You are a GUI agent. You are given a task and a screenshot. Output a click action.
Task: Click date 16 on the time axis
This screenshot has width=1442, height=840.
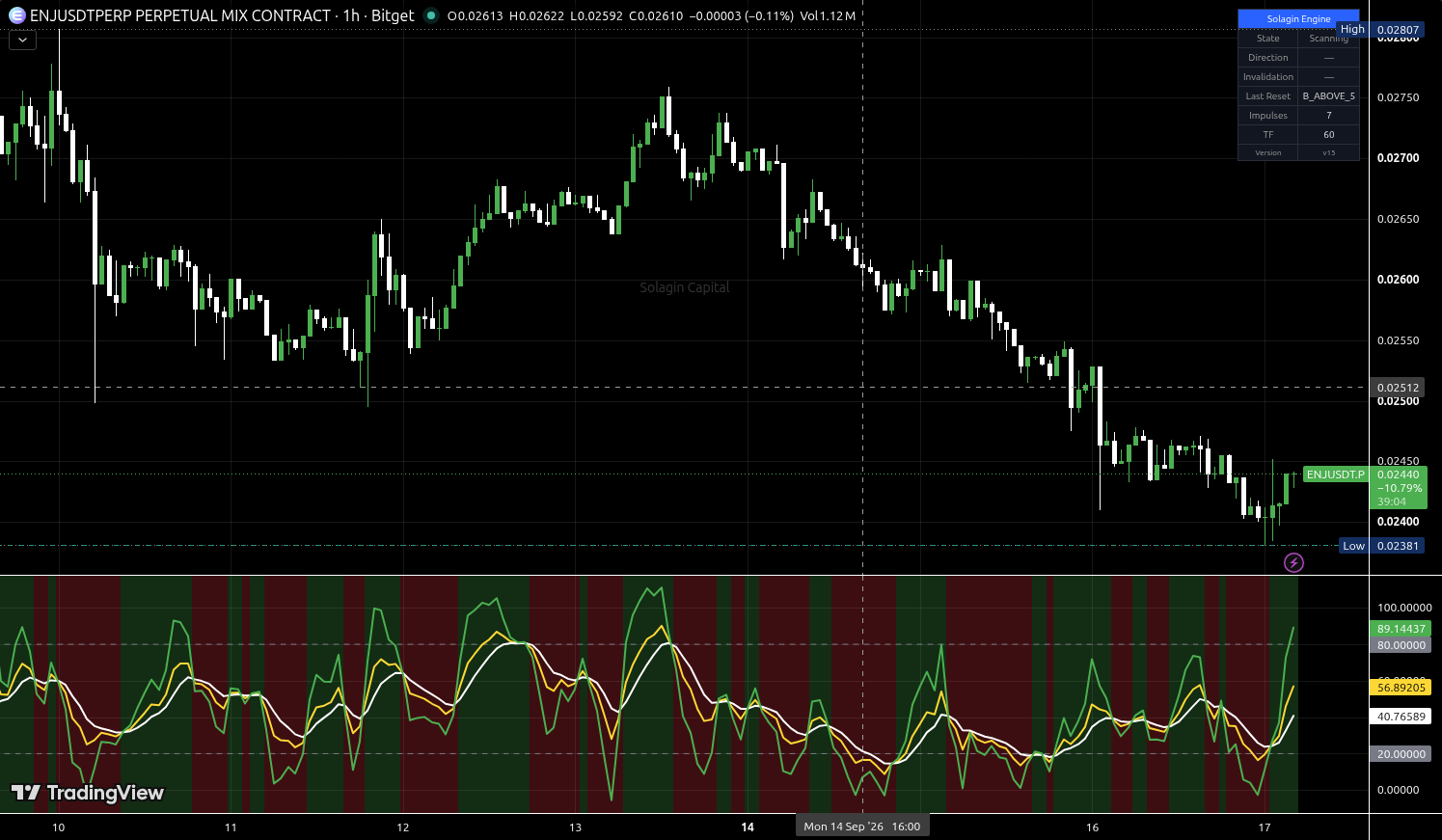pos(1092,827)
